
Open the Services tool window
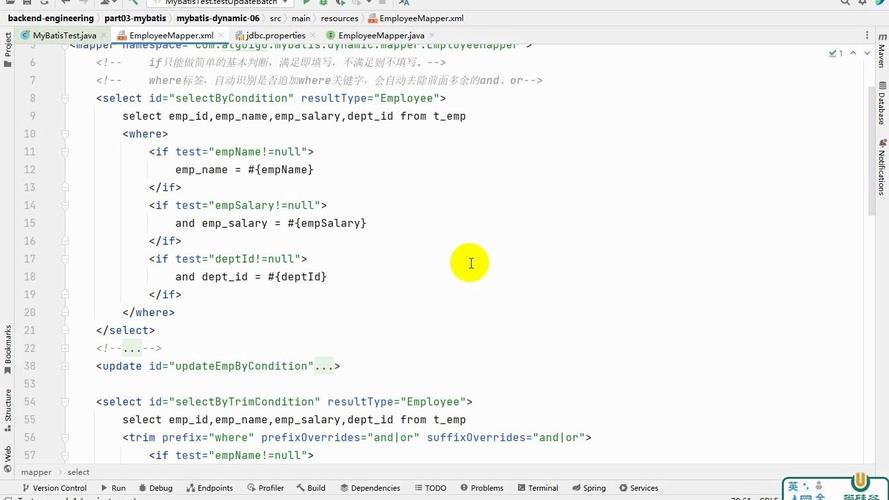tap(639, 488)
